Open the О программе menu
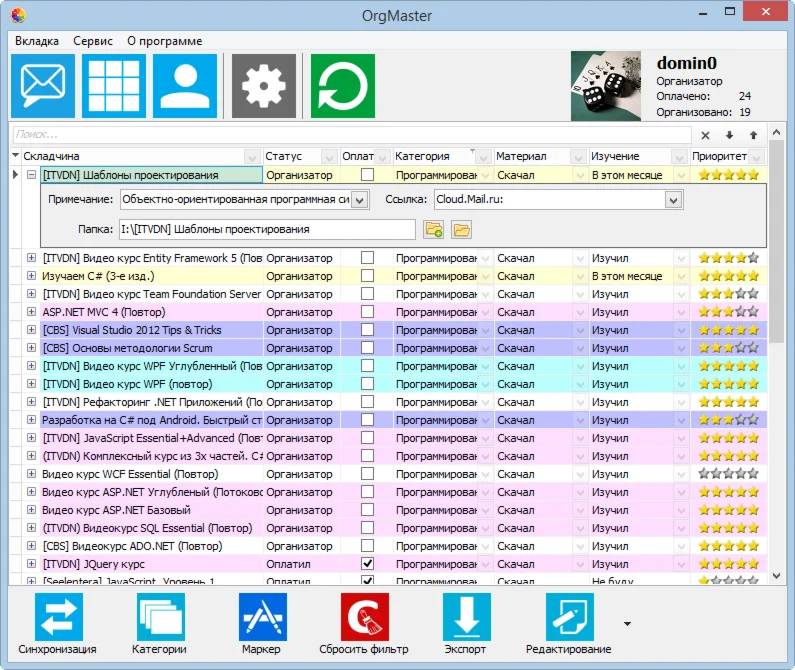This screenshot has width=795, height=670. coord(164,41)
